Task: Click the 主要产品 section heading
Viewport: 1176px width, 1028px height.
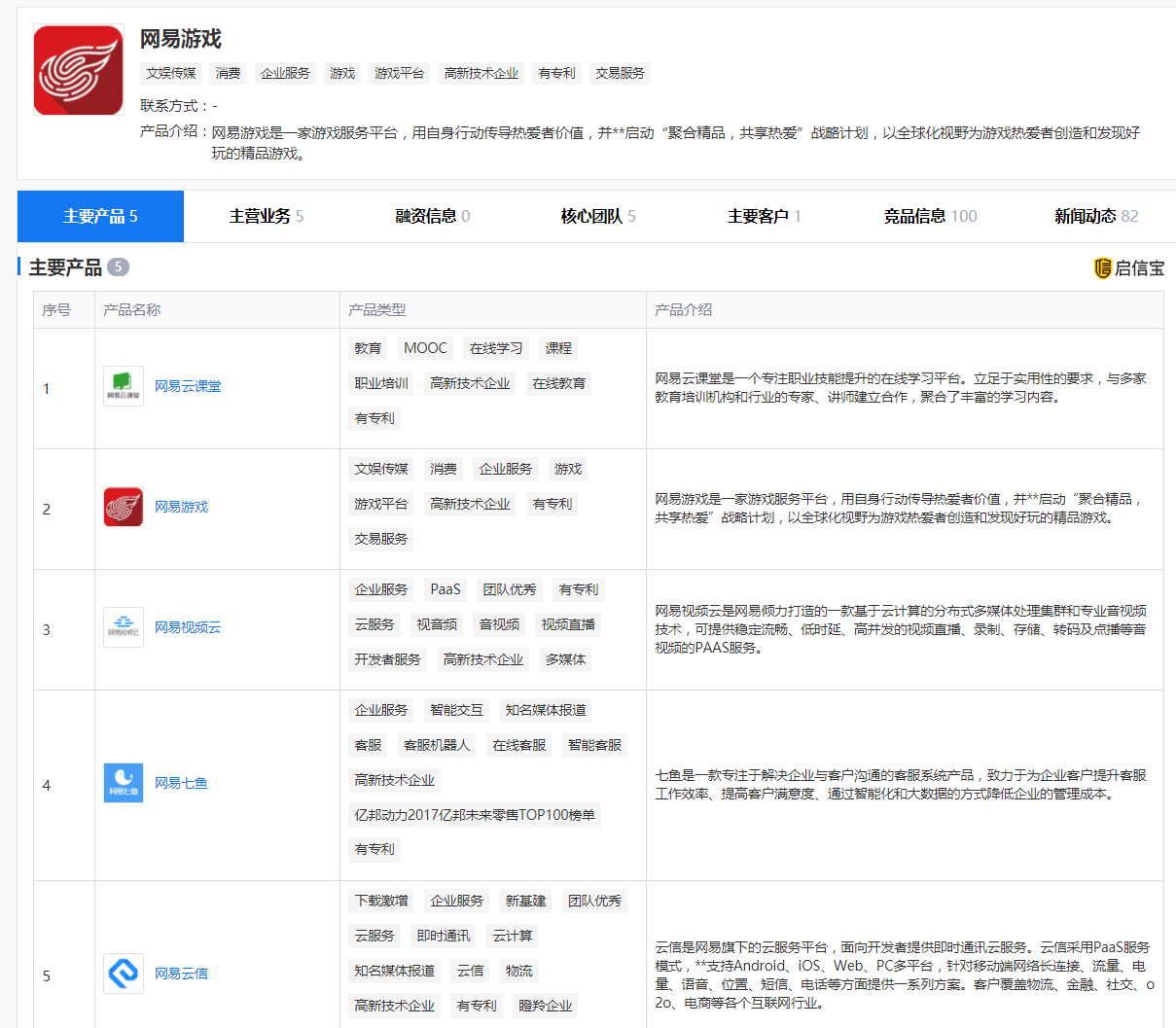Action: point(65,267)
